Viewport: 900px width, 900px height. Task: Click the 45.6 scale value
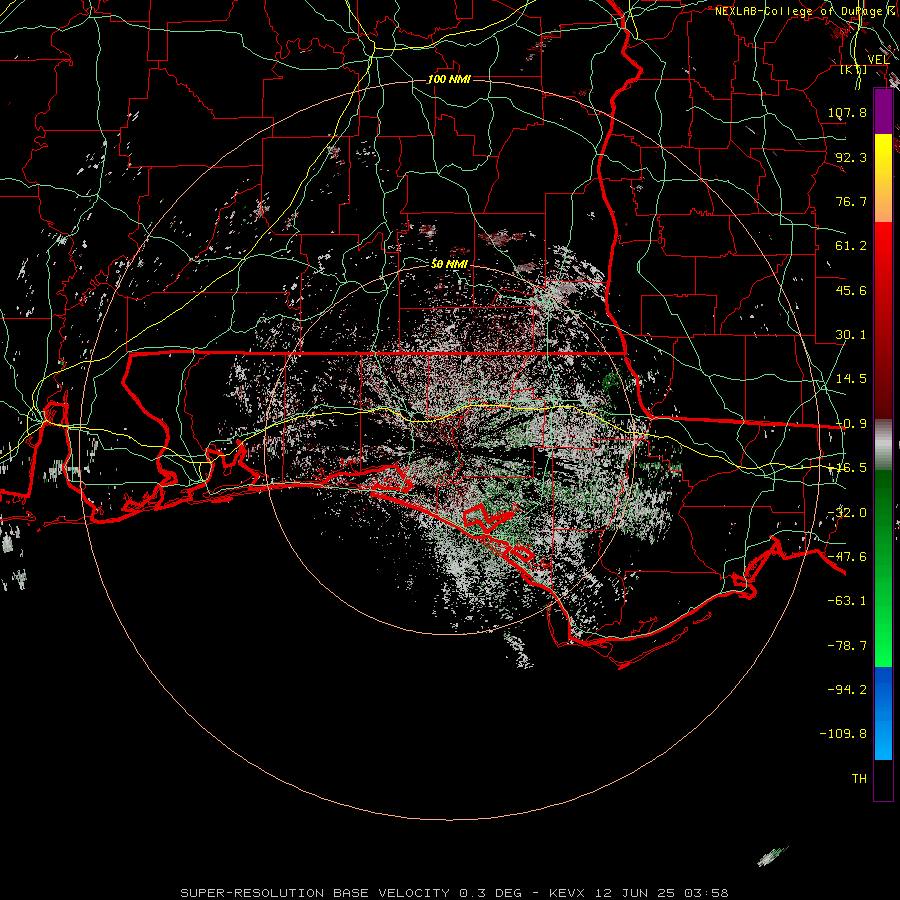coord(851,290)
